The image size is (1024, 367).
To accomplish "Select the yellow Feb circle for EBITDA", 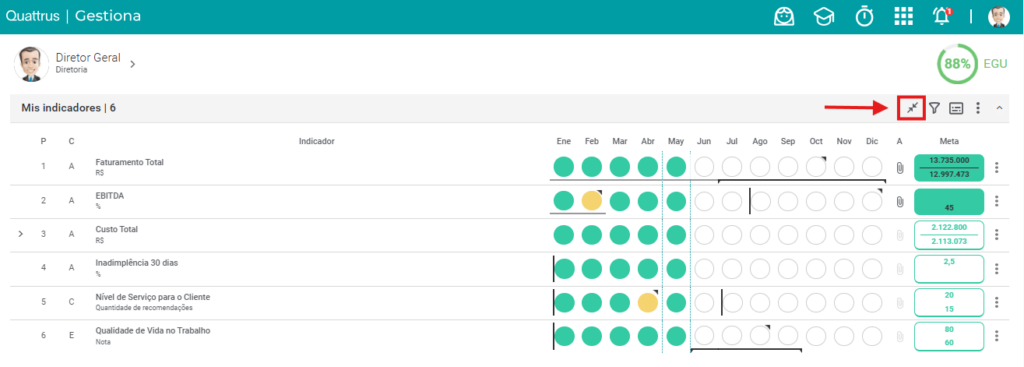I will [592, 200].
